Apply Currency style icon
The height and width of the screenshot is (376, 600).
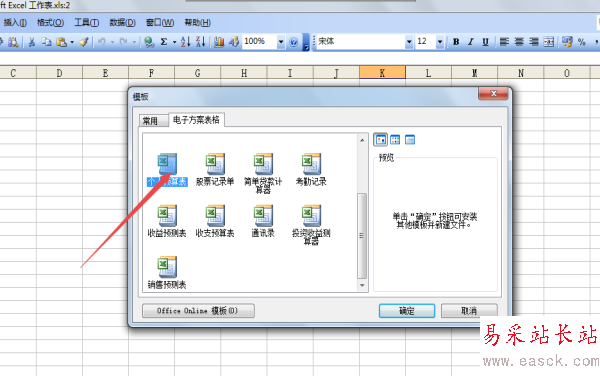(567, 42)
